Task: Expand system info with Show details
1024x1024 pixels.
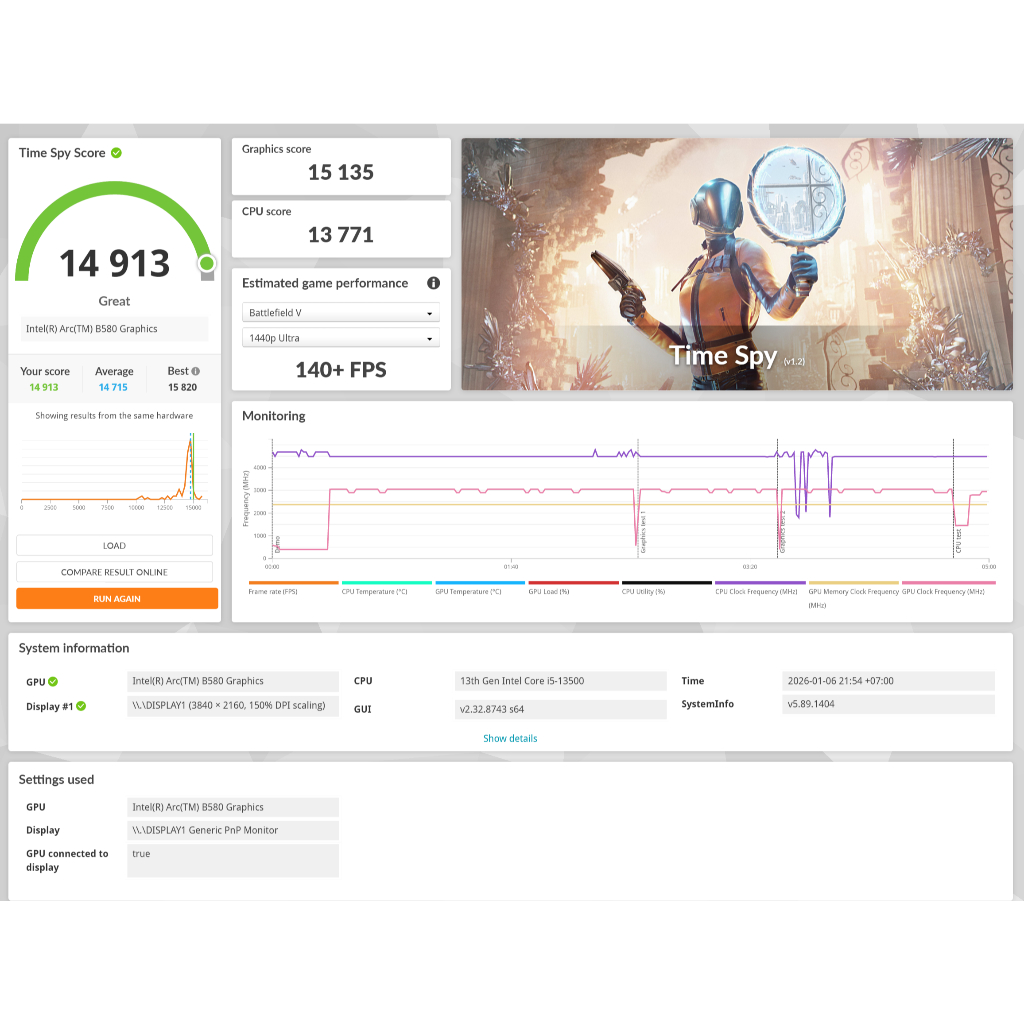Action: pos(510,739)
